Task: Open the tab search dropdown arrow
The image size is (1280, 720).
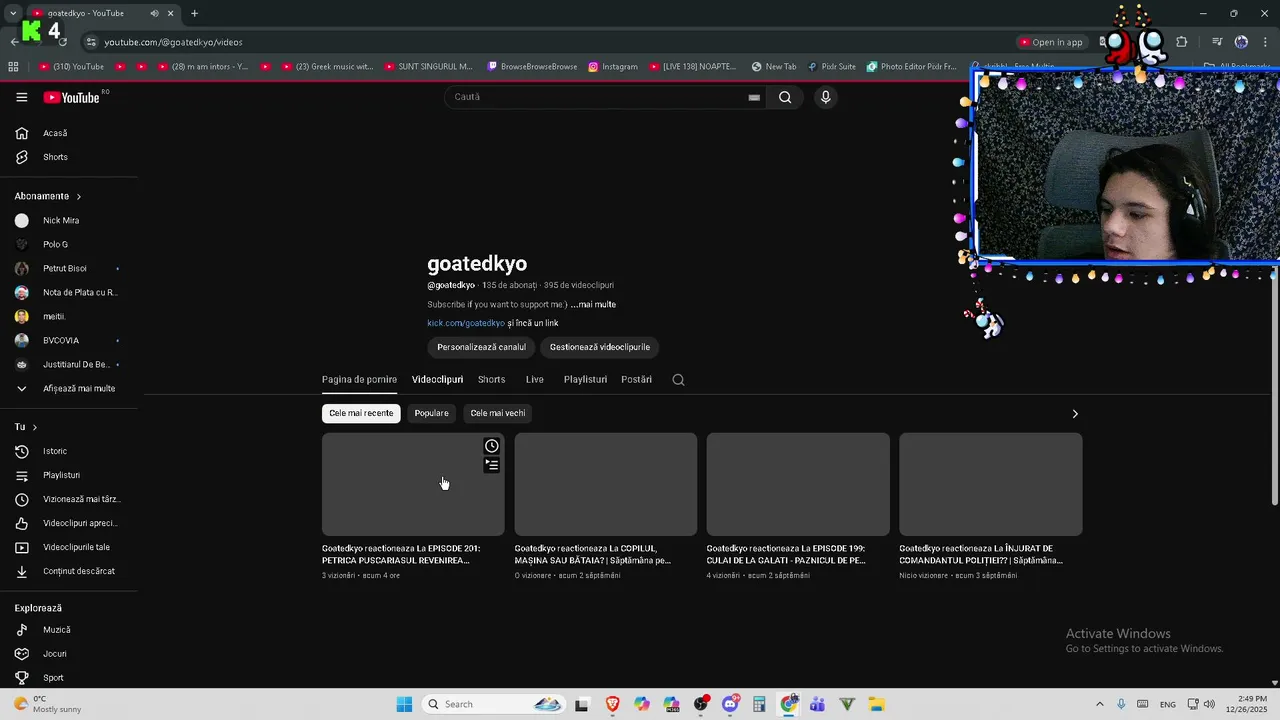Action: coord(13,13)
